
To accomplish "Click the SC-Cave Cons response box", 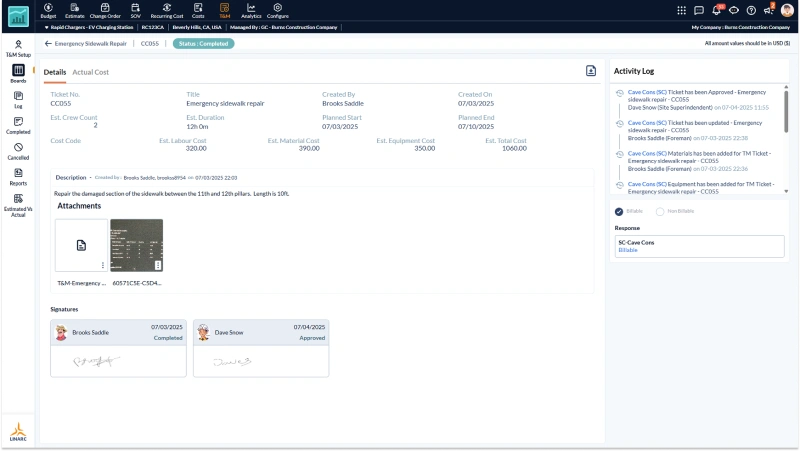I will 699,246.
